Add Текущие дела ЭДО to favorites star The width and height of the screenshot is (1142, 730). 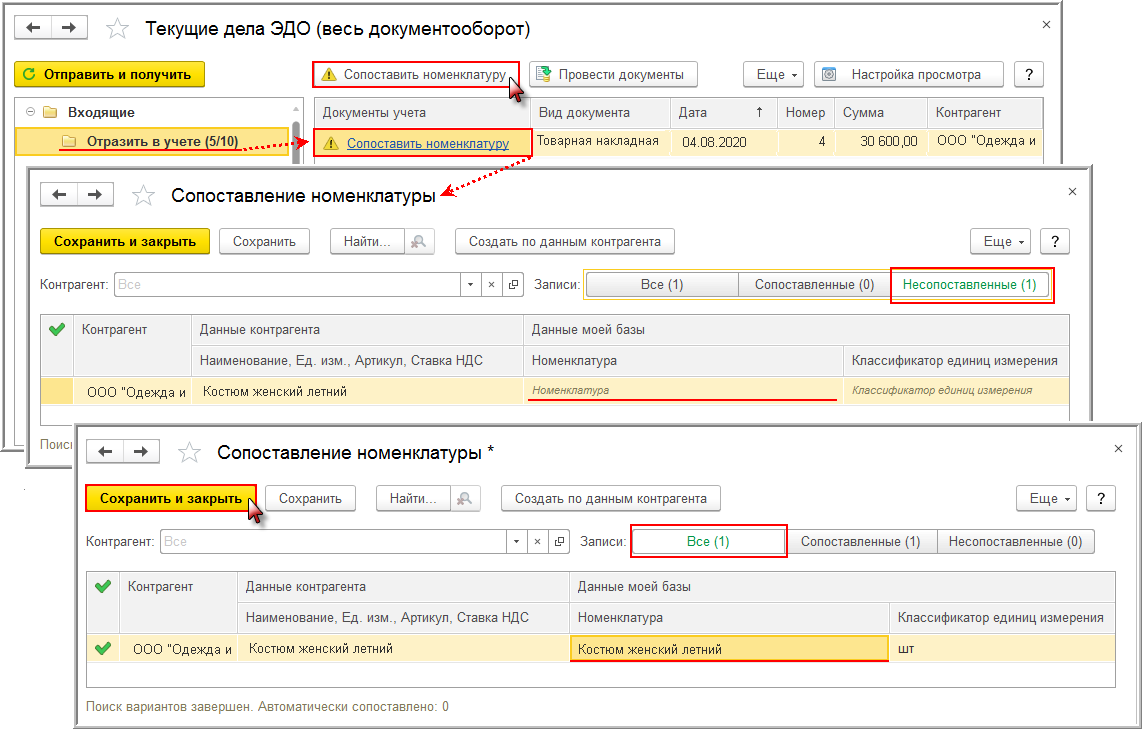point(117,28)
